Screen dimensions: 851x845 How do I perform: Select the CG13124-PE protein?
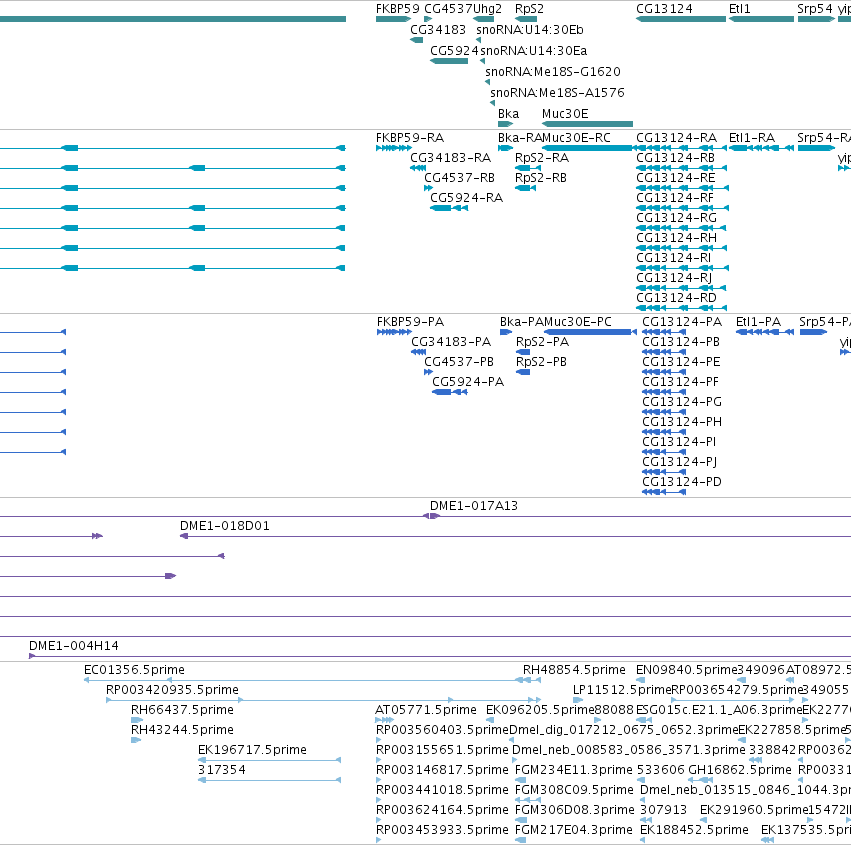click(x=664, y=372)
